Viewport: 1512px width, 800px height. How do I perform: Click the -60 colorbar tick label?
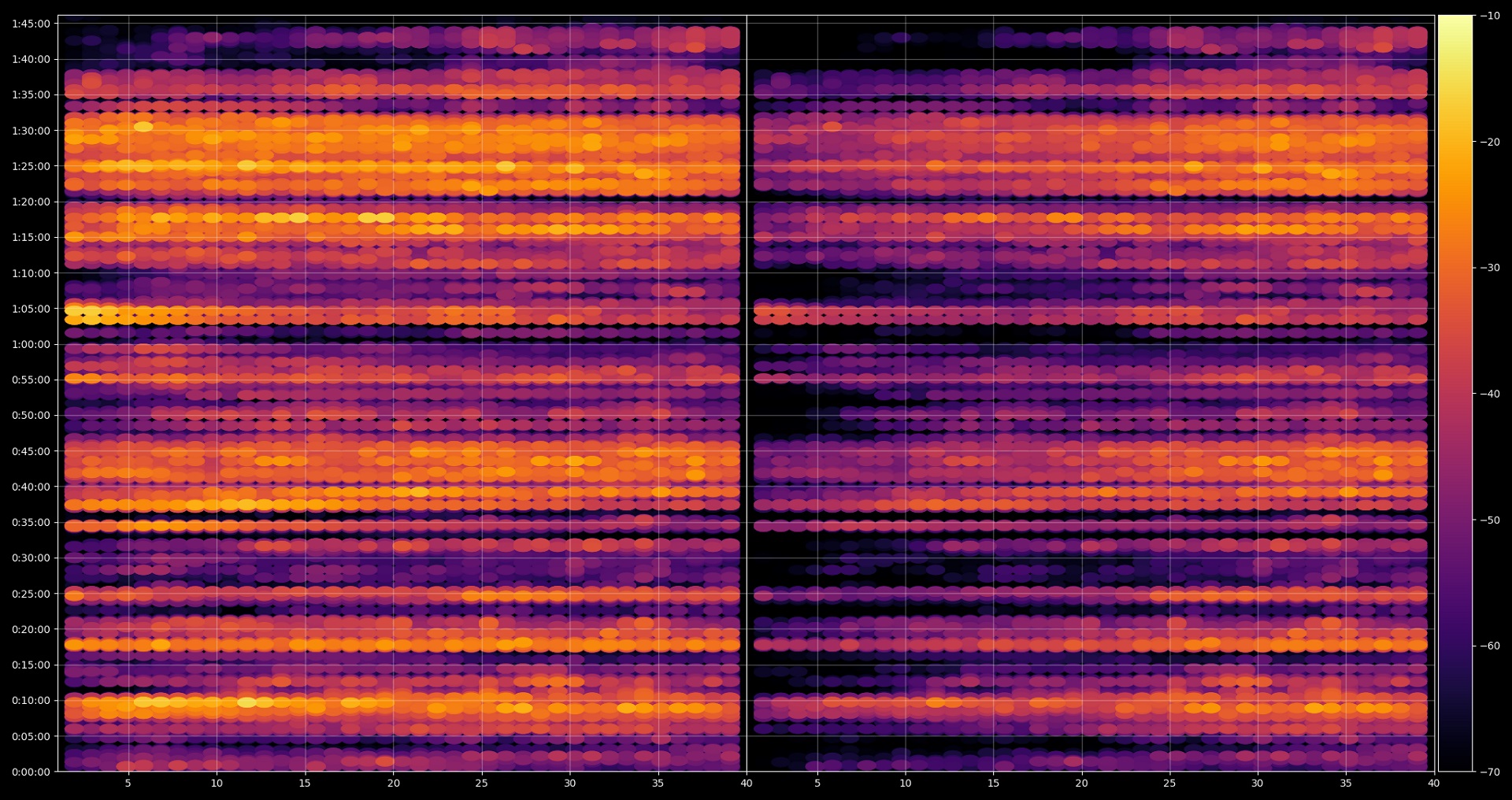(1490, 646)
